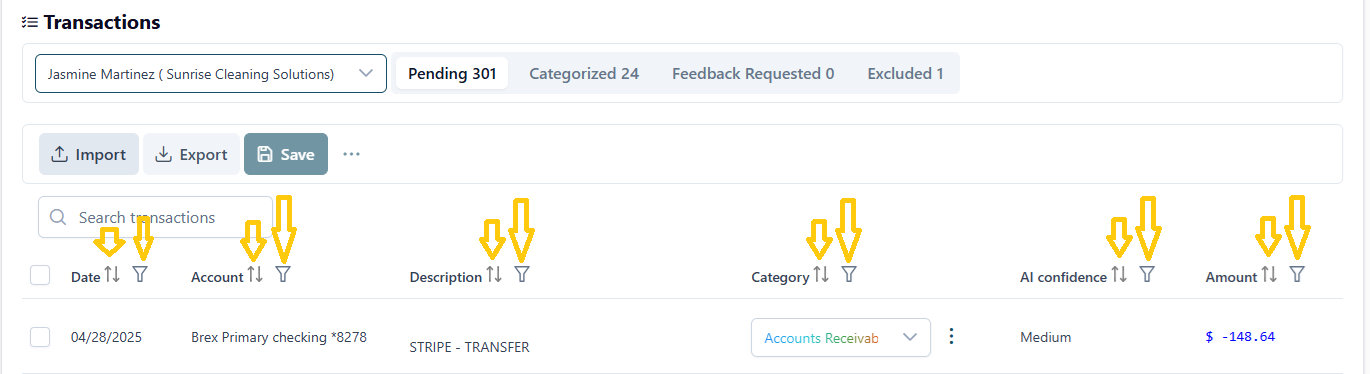The image size is (1370, 374).
Task: Filter the Amount column
Action: pos(1297,274)
